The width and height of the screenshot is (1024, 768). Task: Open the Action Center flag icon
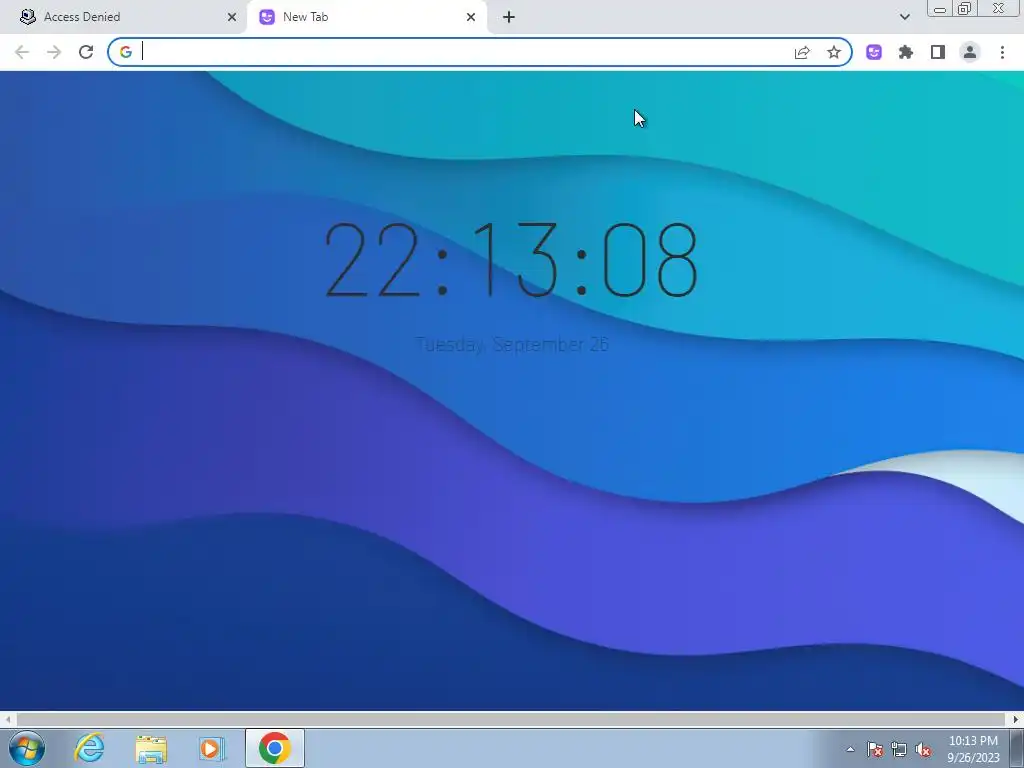point(874,749)
